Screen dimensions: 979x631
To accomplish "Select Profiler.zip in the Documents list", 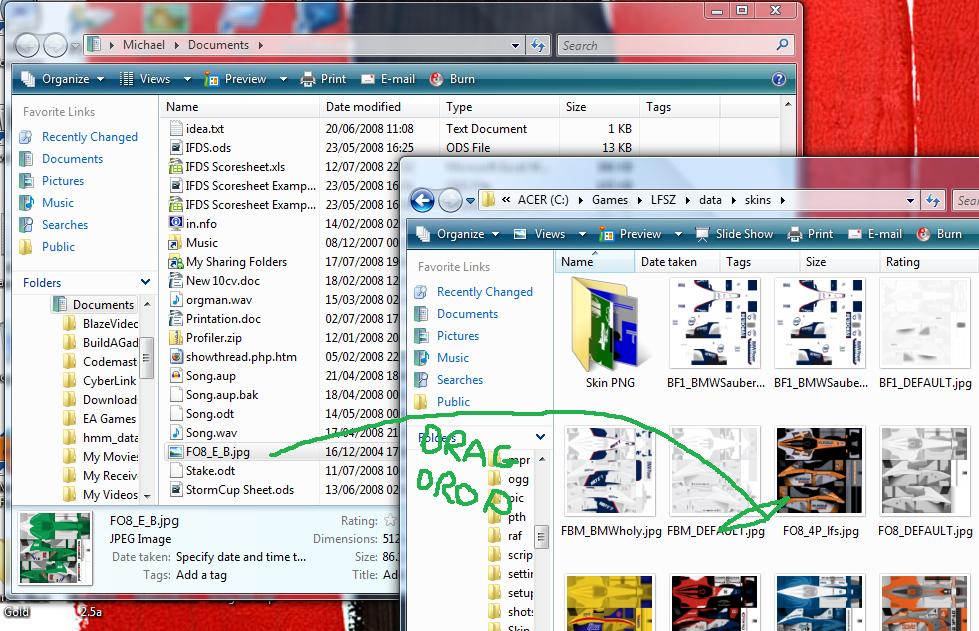I will [x=205, y=338].
